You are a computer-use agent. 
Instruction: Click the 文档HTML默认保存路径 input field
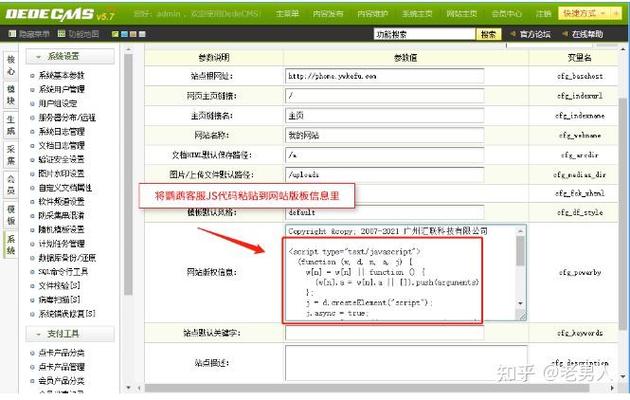tap(385, 155)
